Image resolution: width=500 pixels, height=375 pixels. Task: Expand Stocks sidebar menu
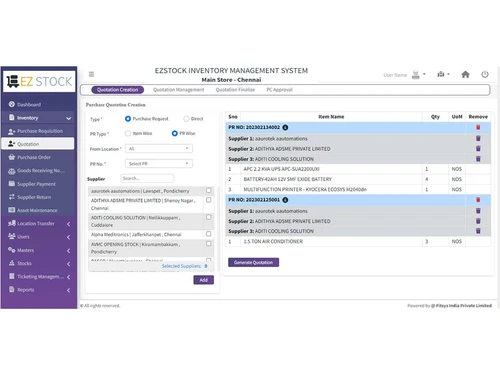click(x=68, y=264)
